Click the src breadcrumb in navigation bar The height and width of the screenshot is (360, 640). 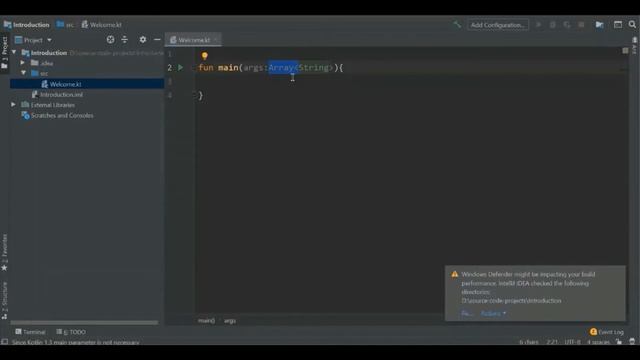pos(65,25)
